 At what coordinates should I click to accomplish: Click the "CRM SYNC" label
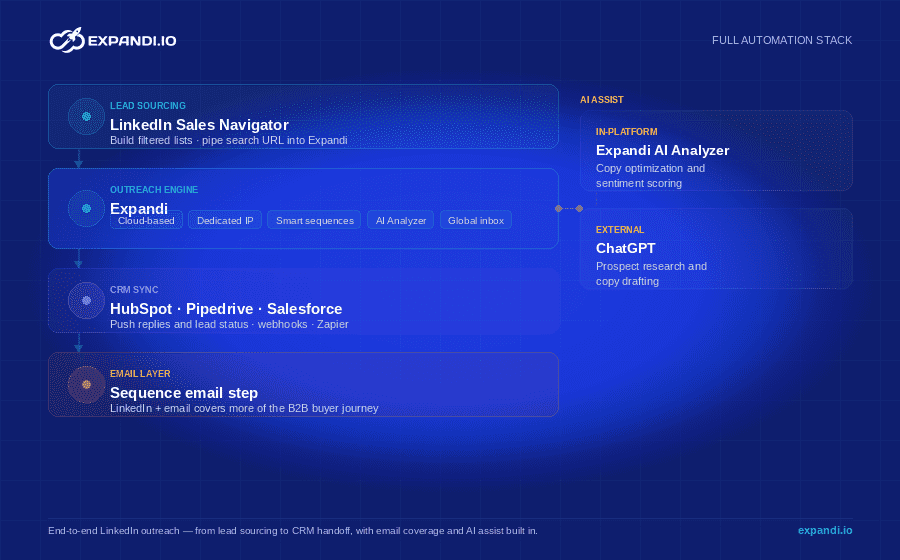134,290
